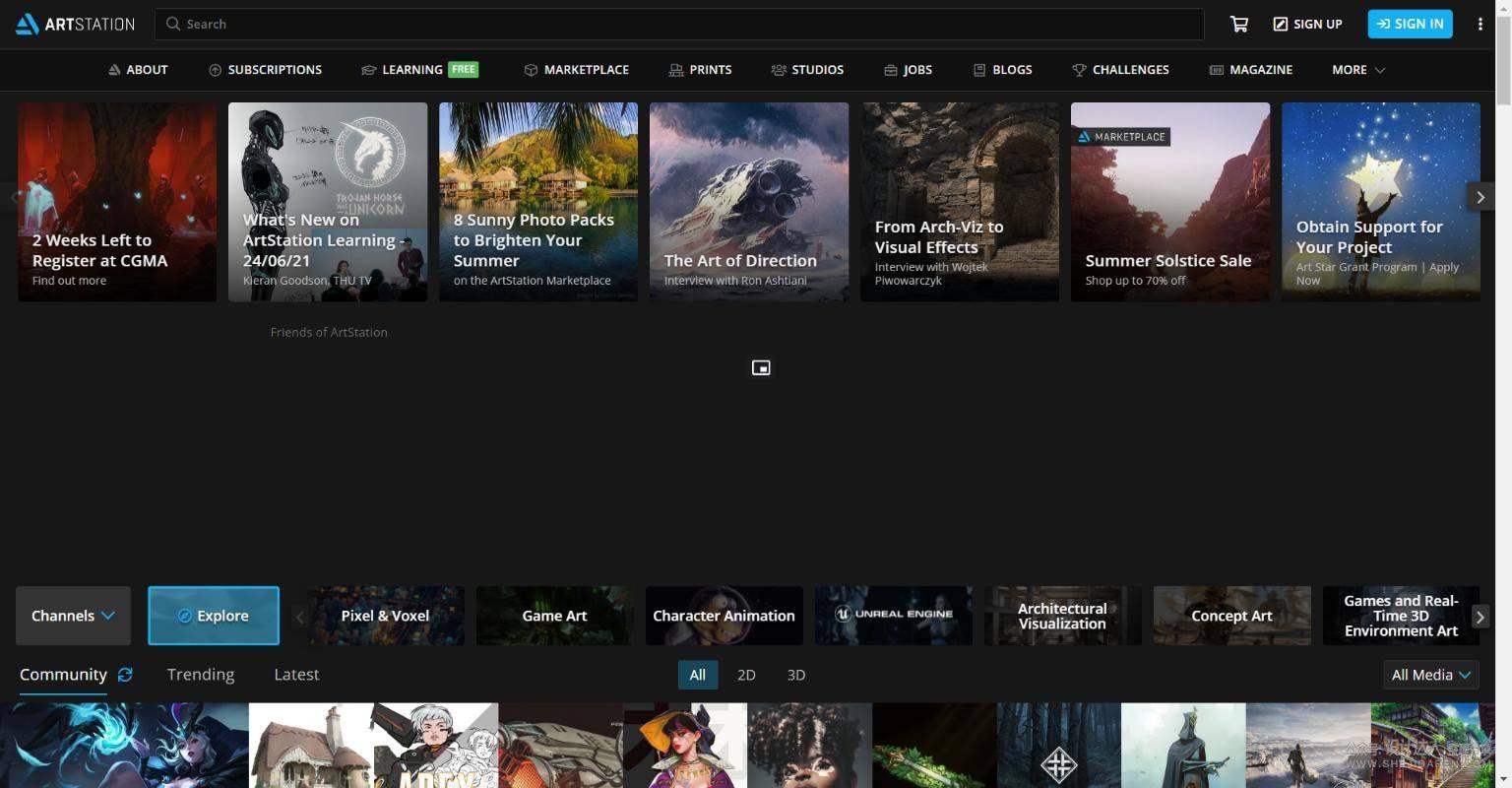Open the Character Animation channel

pyautogui.click(x=724, y=616)
